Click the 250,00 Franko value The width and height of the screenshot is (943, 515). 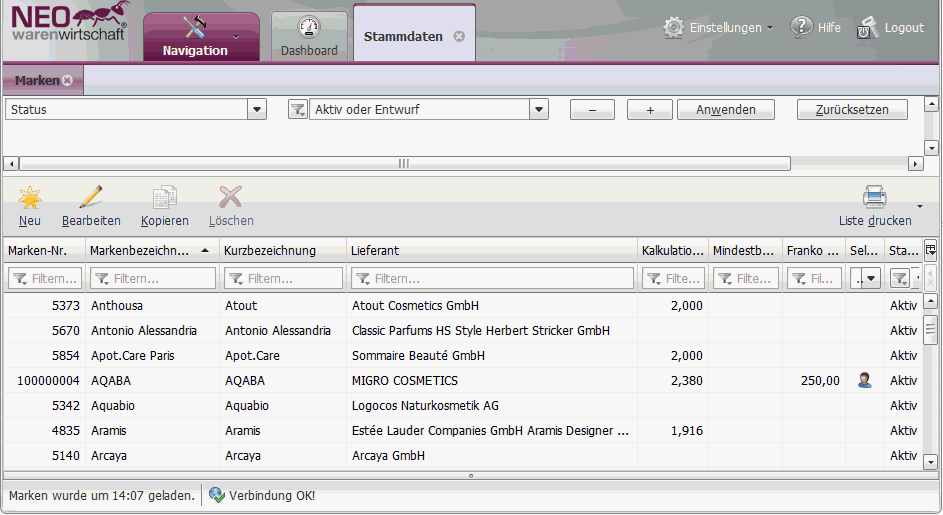click(820, 381)
